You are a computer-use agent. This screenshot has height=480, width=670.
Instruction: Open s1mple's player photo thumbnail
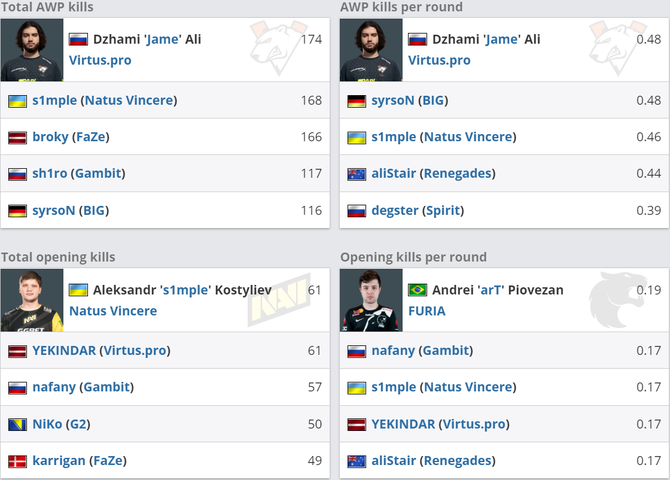[32, 300]
